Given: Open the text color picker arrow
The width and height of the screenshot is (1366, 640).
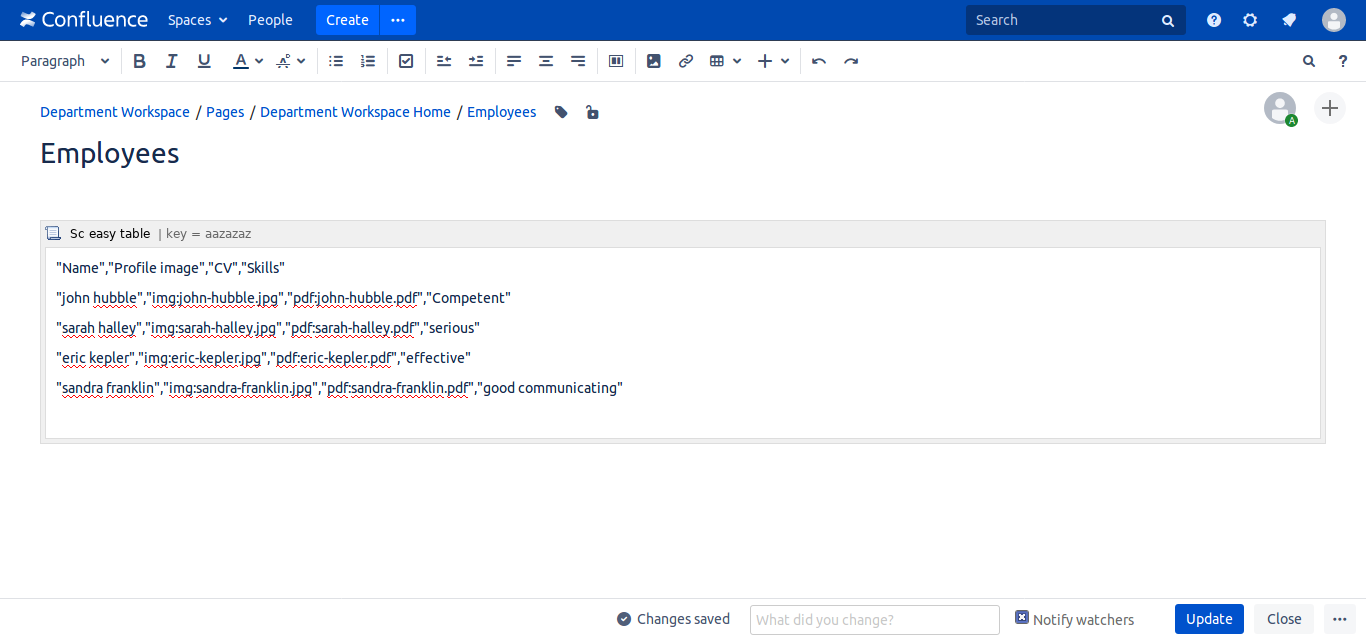Looking at the screenshot, I should 259,61.
